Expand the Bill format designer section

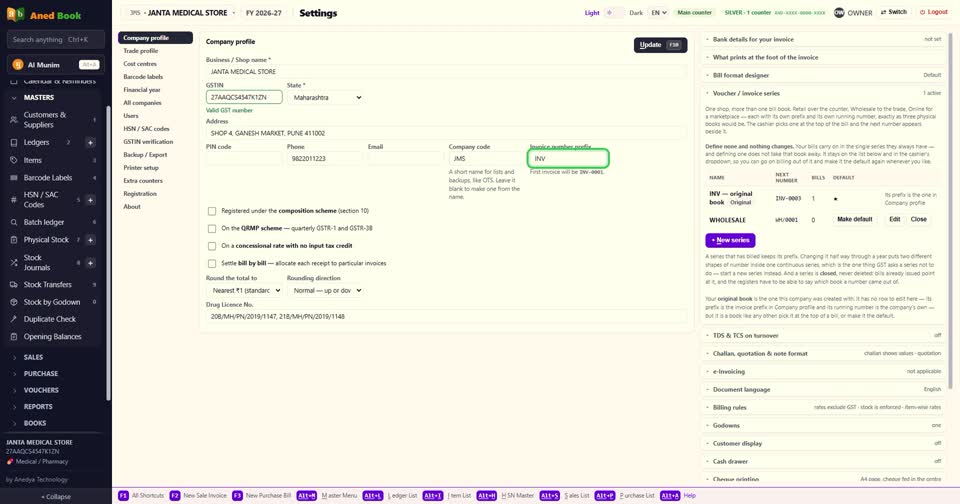tap(823, 75)
